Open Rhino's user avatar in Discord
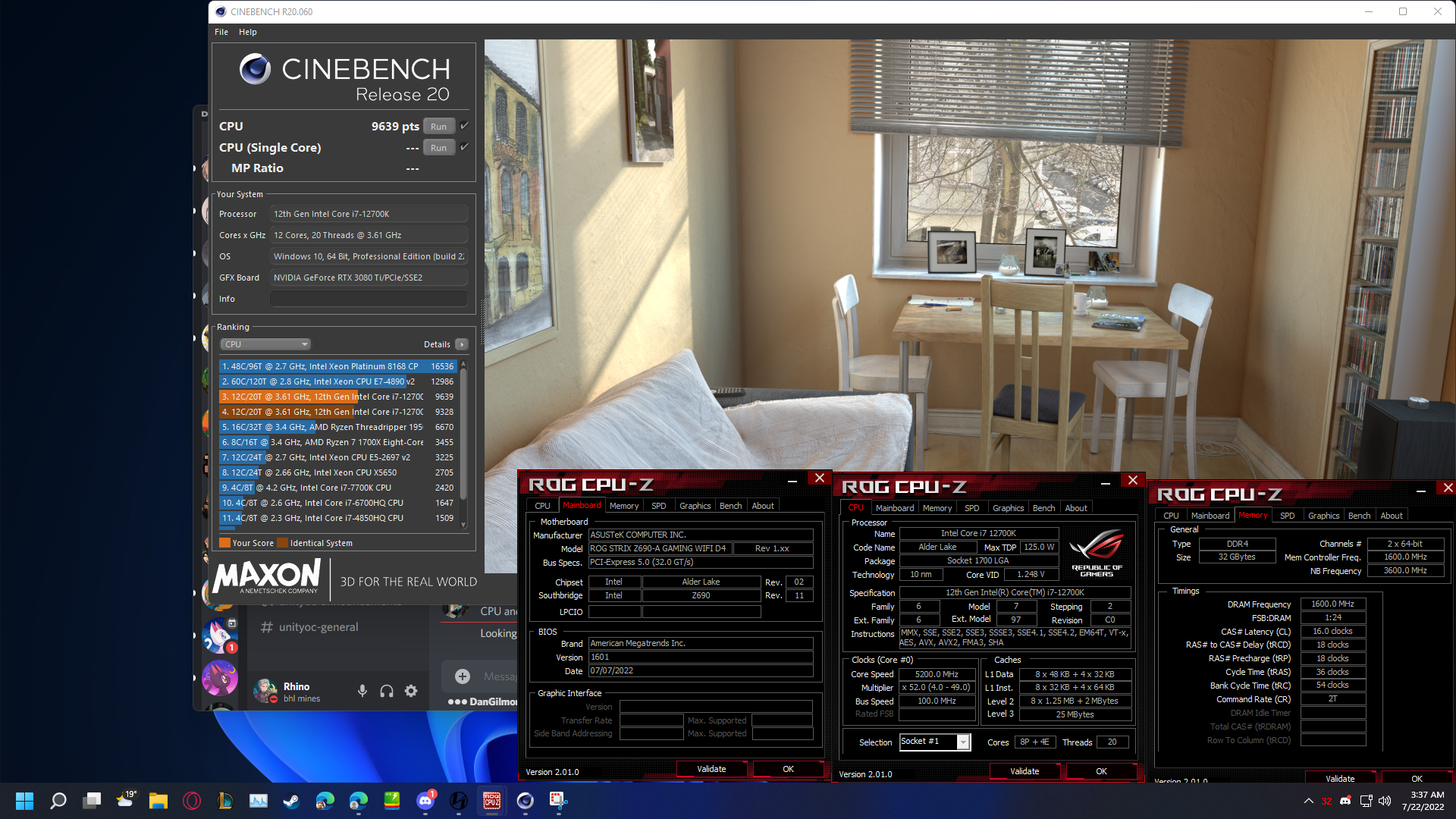This screenshot has height=819, width=1456. (x=265, y=691)
